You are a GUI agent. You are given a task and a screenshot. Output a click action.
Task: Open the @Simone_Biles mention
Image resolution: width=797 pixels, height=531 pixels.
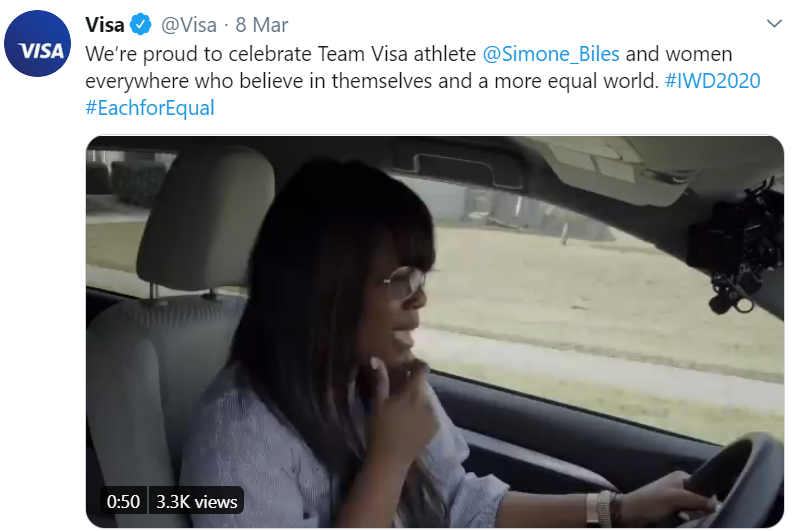(x=550, y=54)
